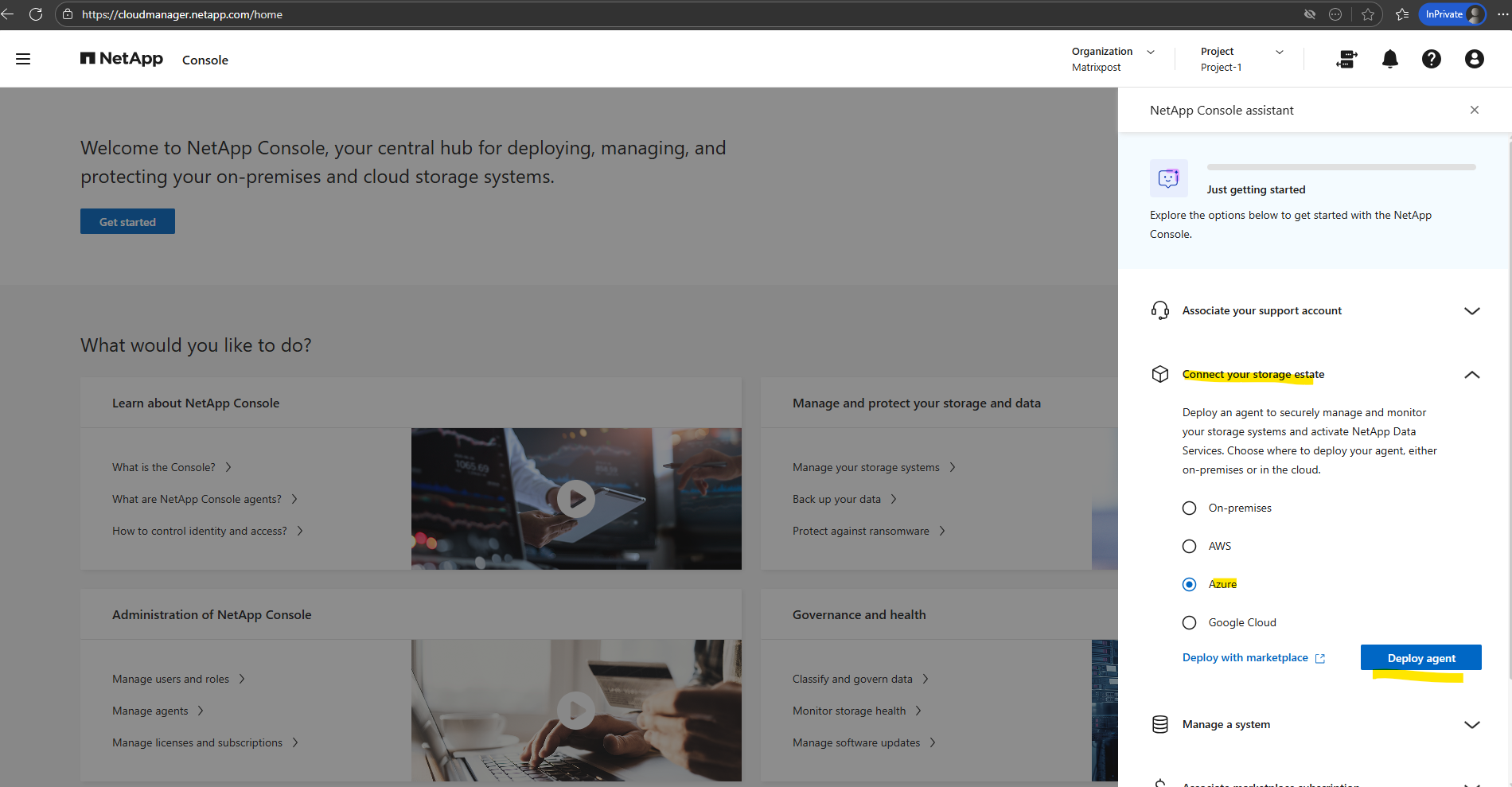Select the On-premises radio option
Viewport: 1512px width, 787px height.
pos(1189,508)
